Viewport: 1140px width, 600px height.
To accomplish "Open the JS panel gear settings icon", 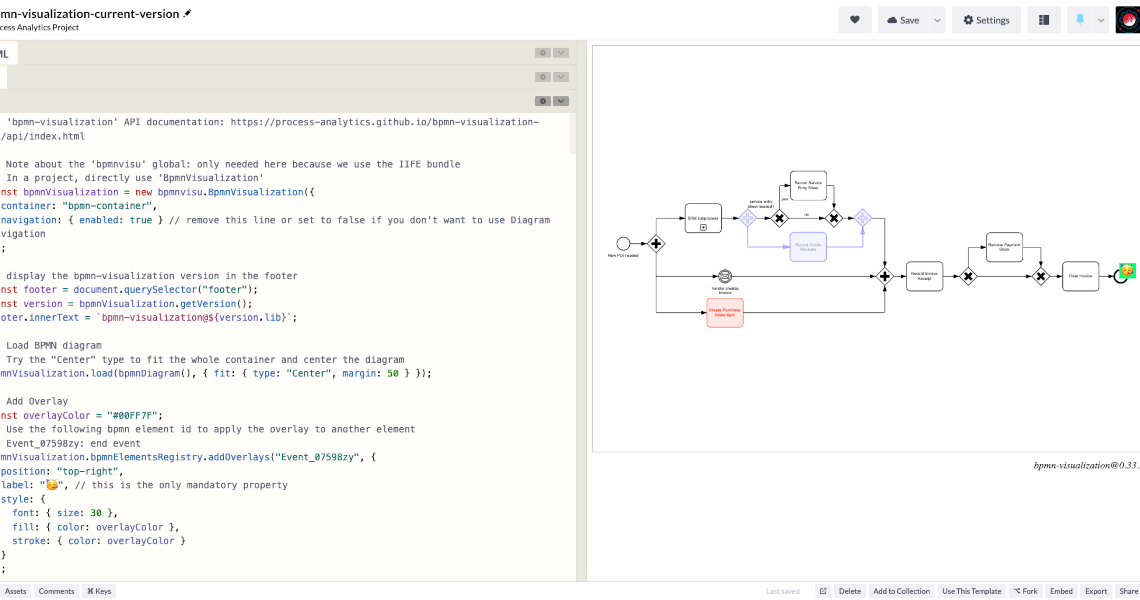I will [543, 101].
